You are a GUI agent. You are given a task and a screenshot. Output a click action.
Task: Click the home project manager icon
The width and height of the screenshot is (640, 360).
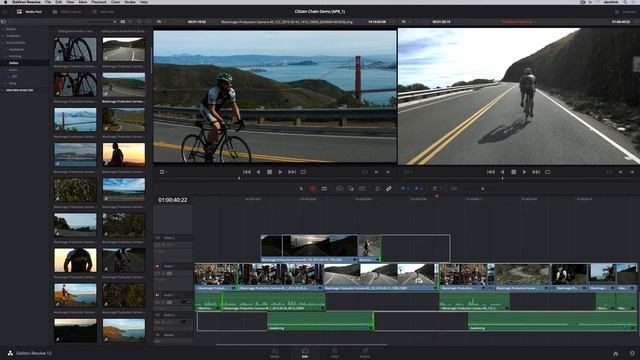616,353
